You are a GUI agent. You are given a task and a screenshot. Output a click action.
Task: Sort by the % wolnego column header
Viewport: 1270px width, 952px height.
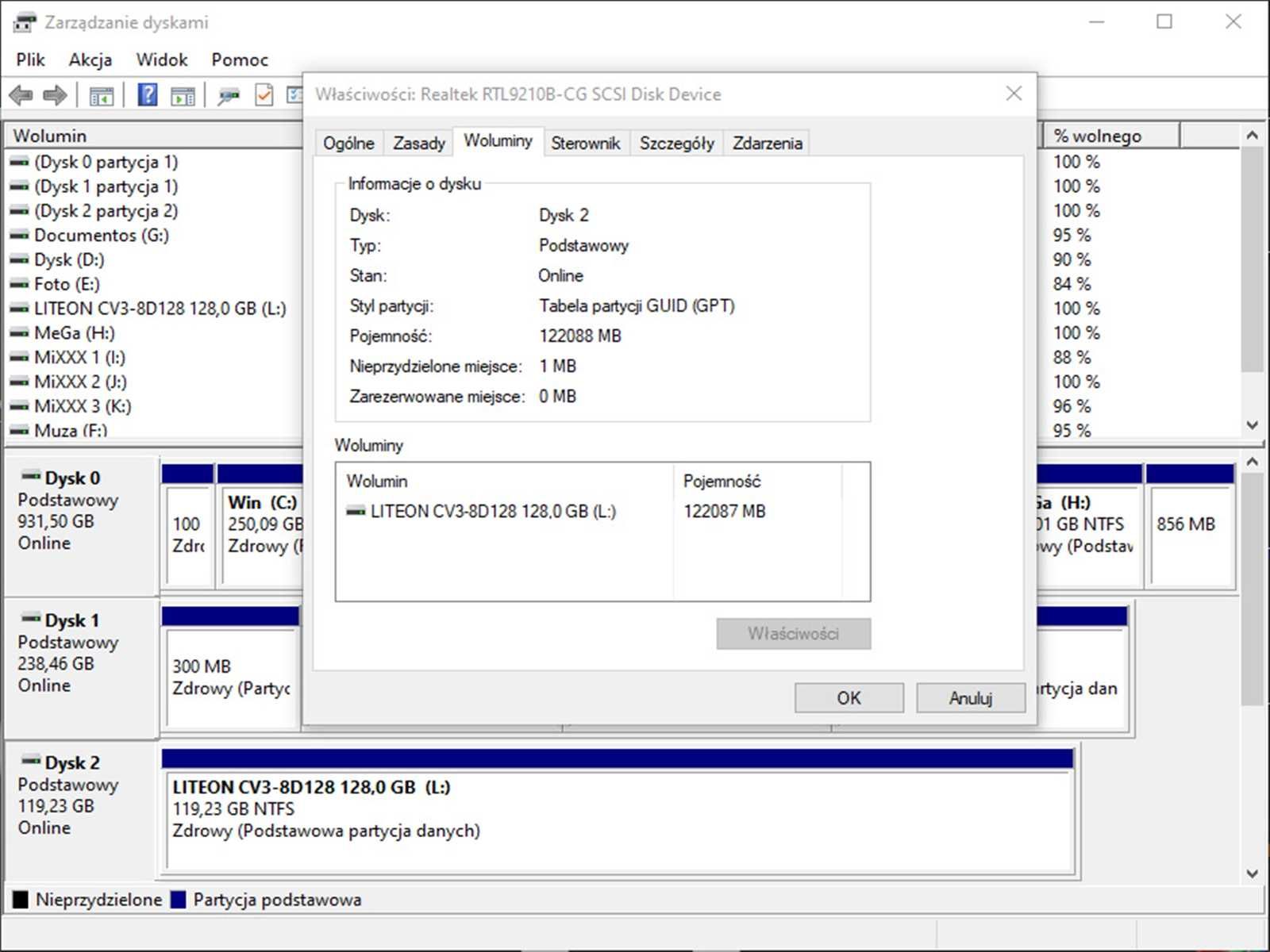pos(1110,136)
